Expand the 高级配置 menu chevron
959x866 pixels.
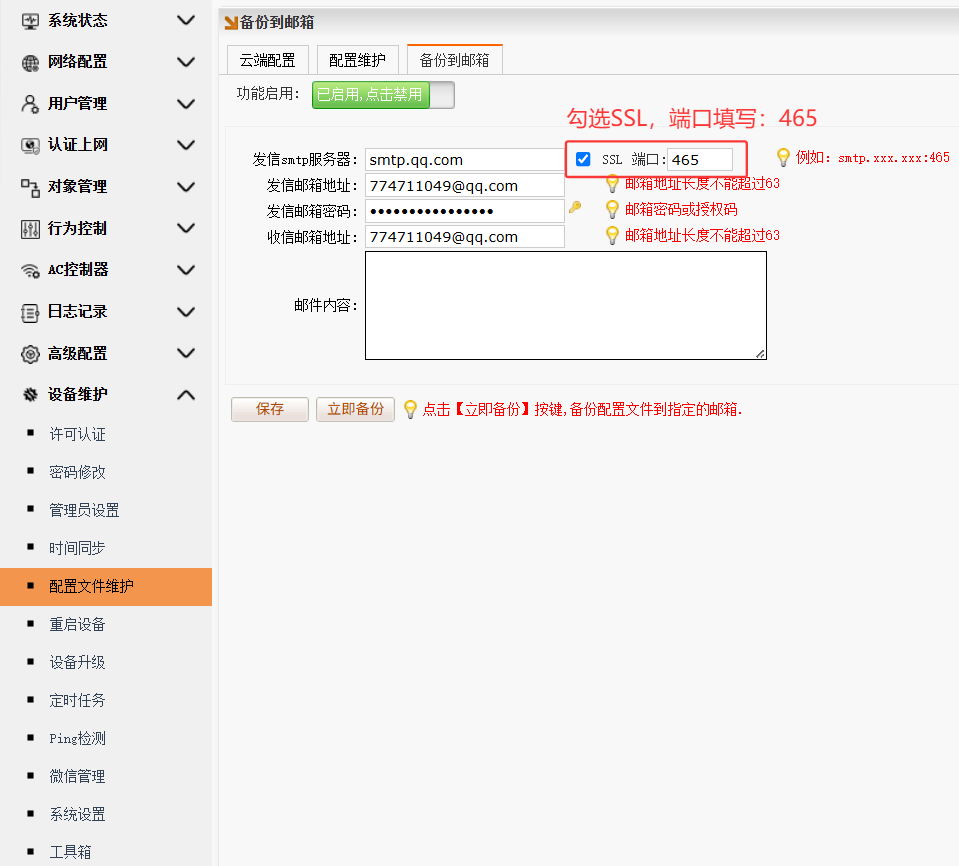pyautogui.click(x=186, y=353)
